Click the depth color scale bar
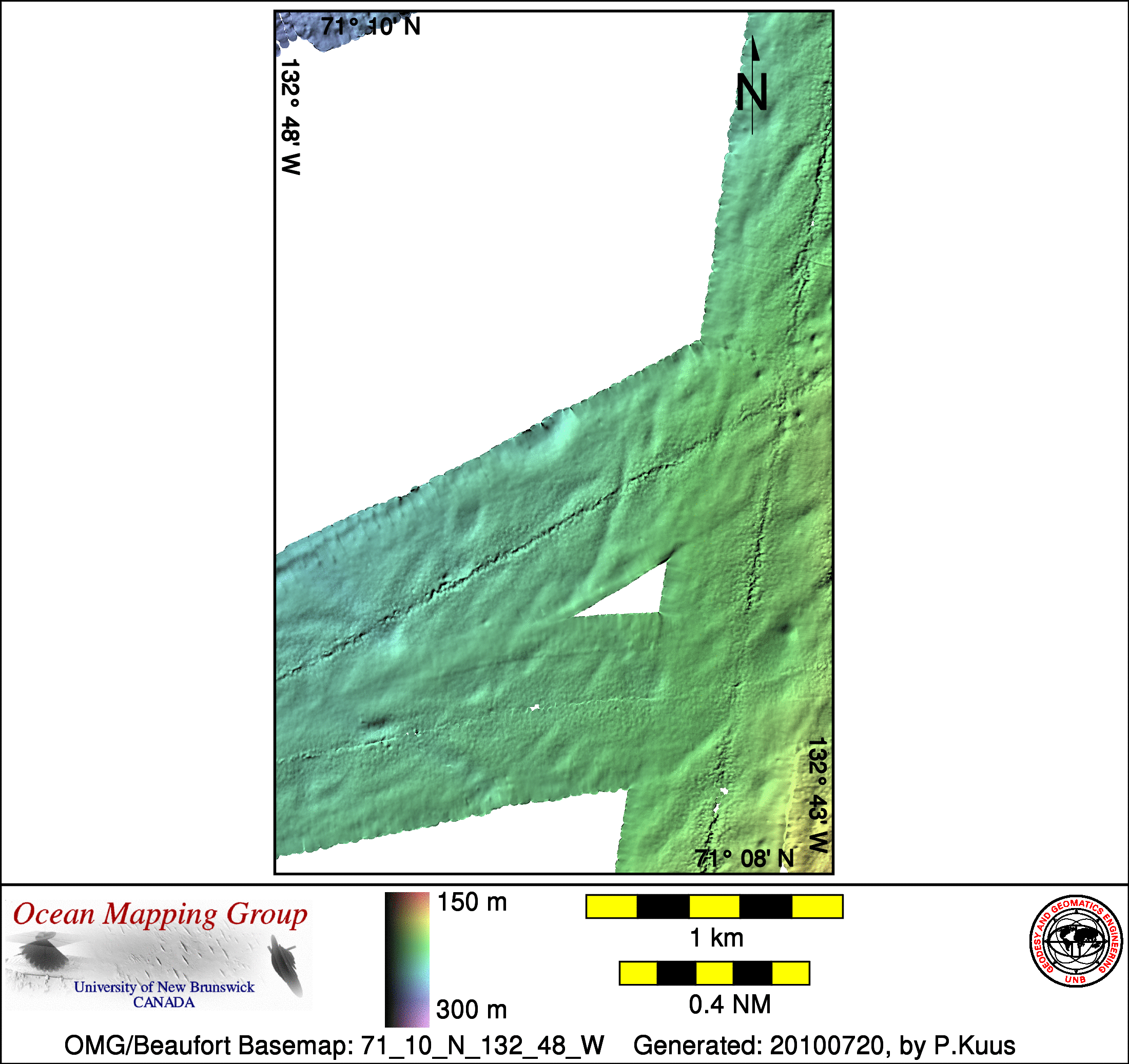Viewport: 1129px width, 1064px height. tap(406, 959)
